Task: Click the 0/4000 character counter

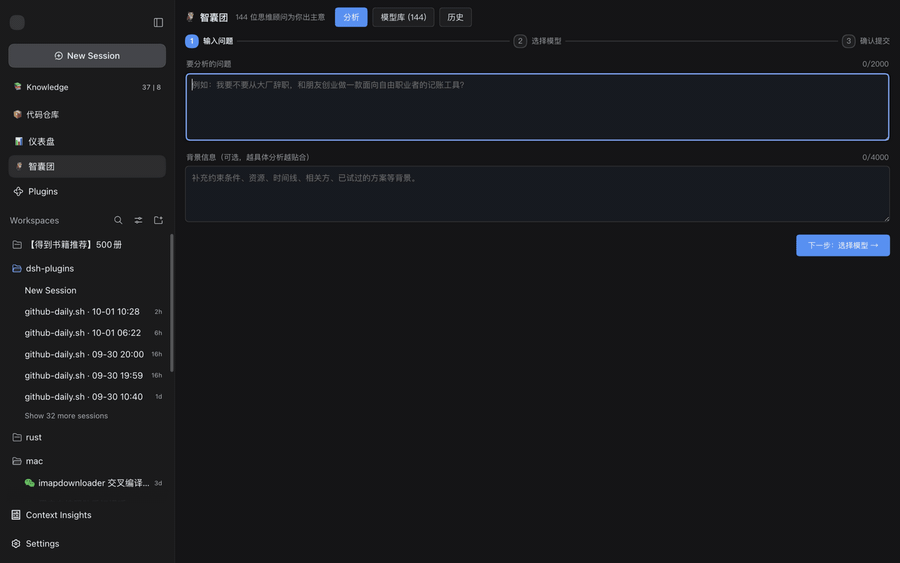Action: [x=875, y=157]
